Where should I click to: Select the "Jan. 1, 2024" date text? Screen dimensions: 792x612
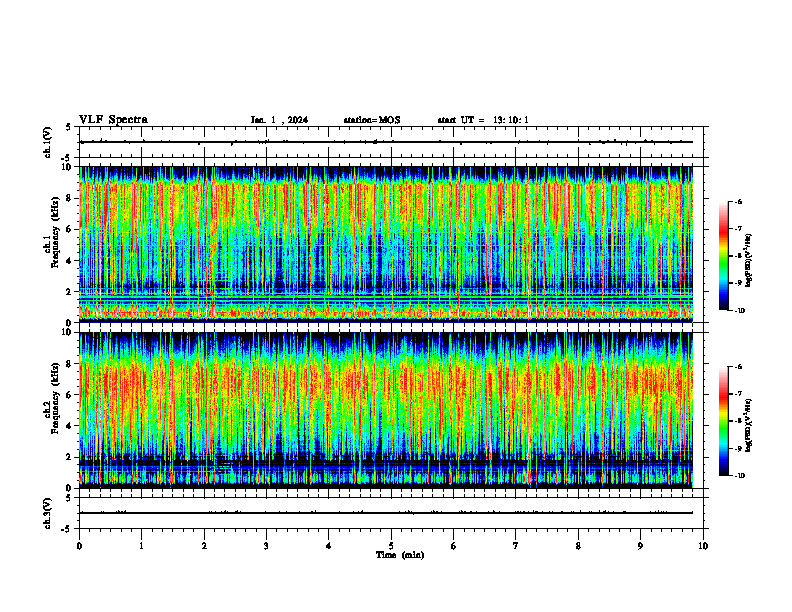279,120
